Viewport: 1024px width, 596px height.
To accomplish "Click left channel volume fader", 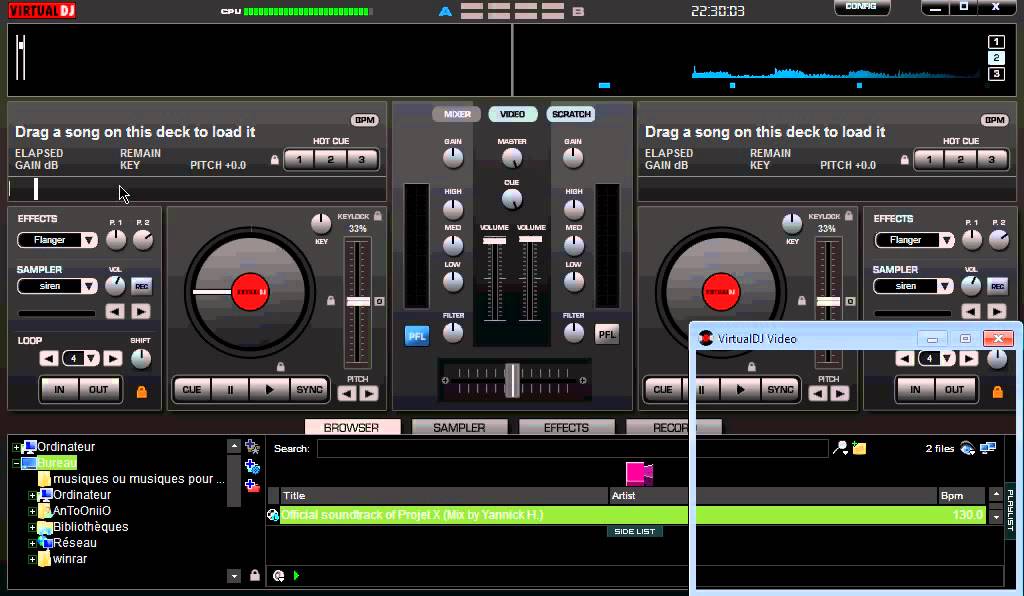I will [x=494, y=240].
